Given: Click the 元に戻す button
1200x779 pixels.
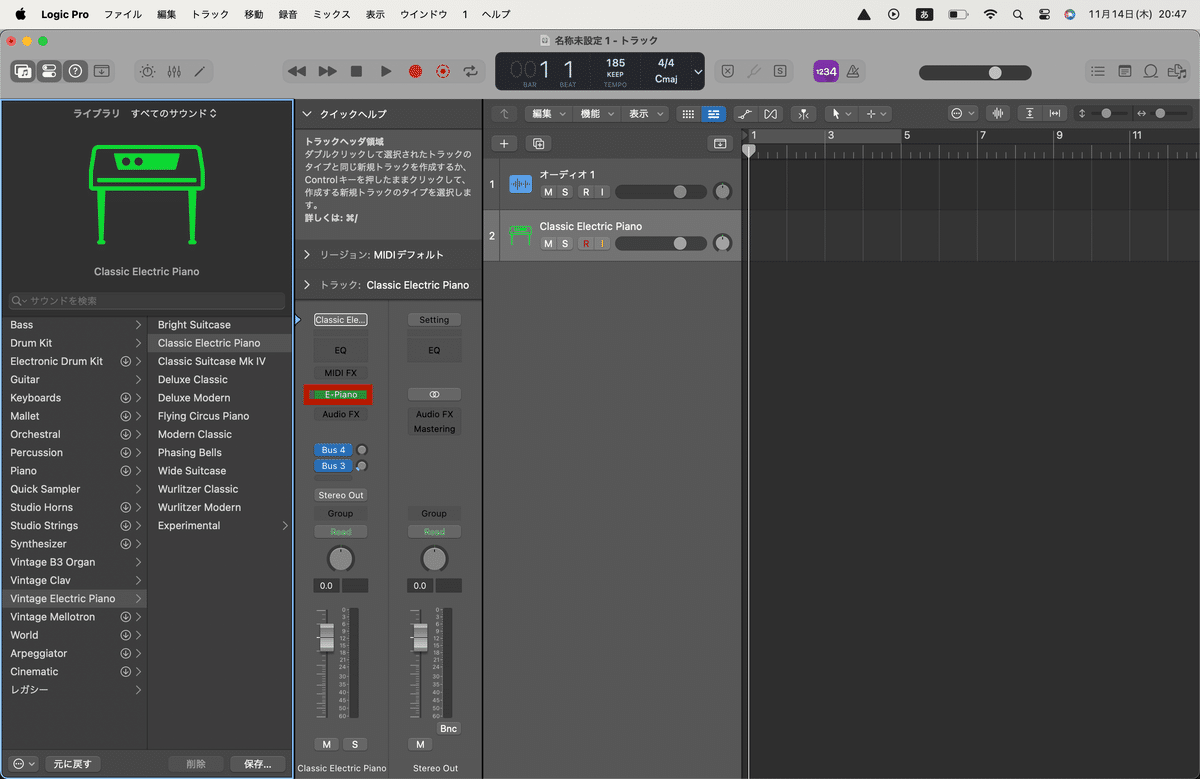Looking at the screenshot, I should 72,764.
